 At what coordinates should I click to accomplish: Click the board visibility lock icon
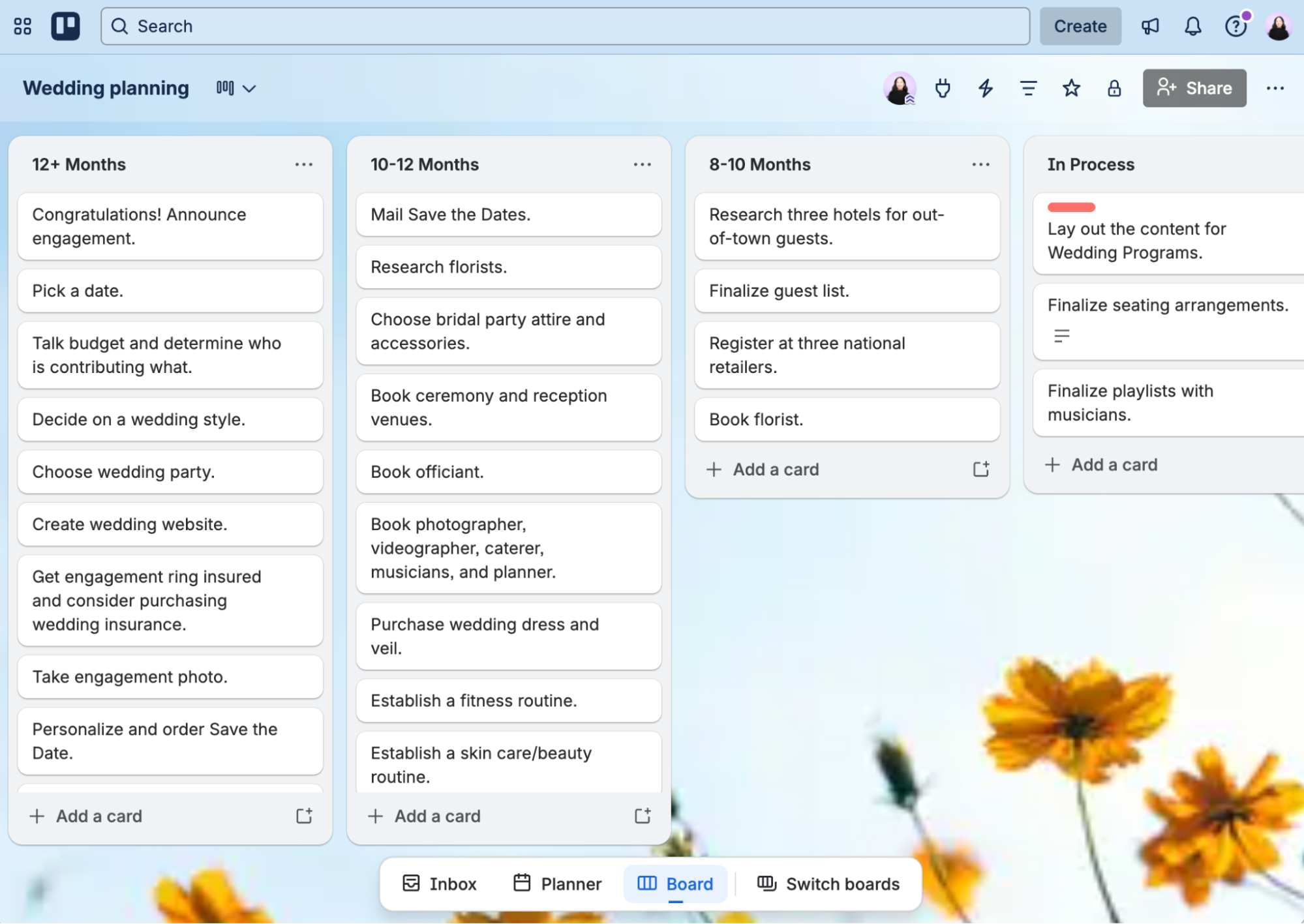coord(1114,88)
